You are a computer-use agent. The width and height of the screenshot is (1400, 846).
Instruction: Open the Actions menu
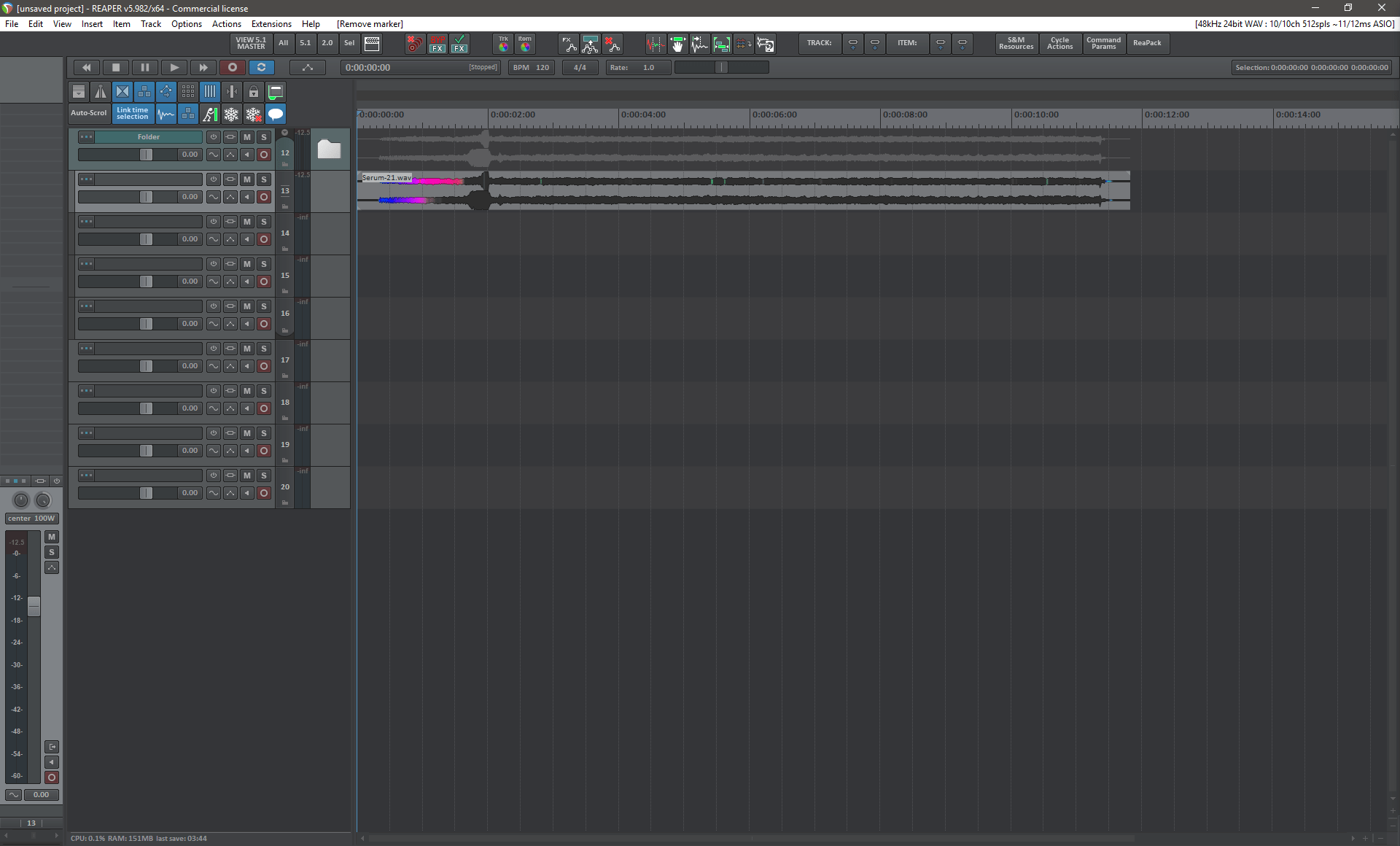point(226,24)
